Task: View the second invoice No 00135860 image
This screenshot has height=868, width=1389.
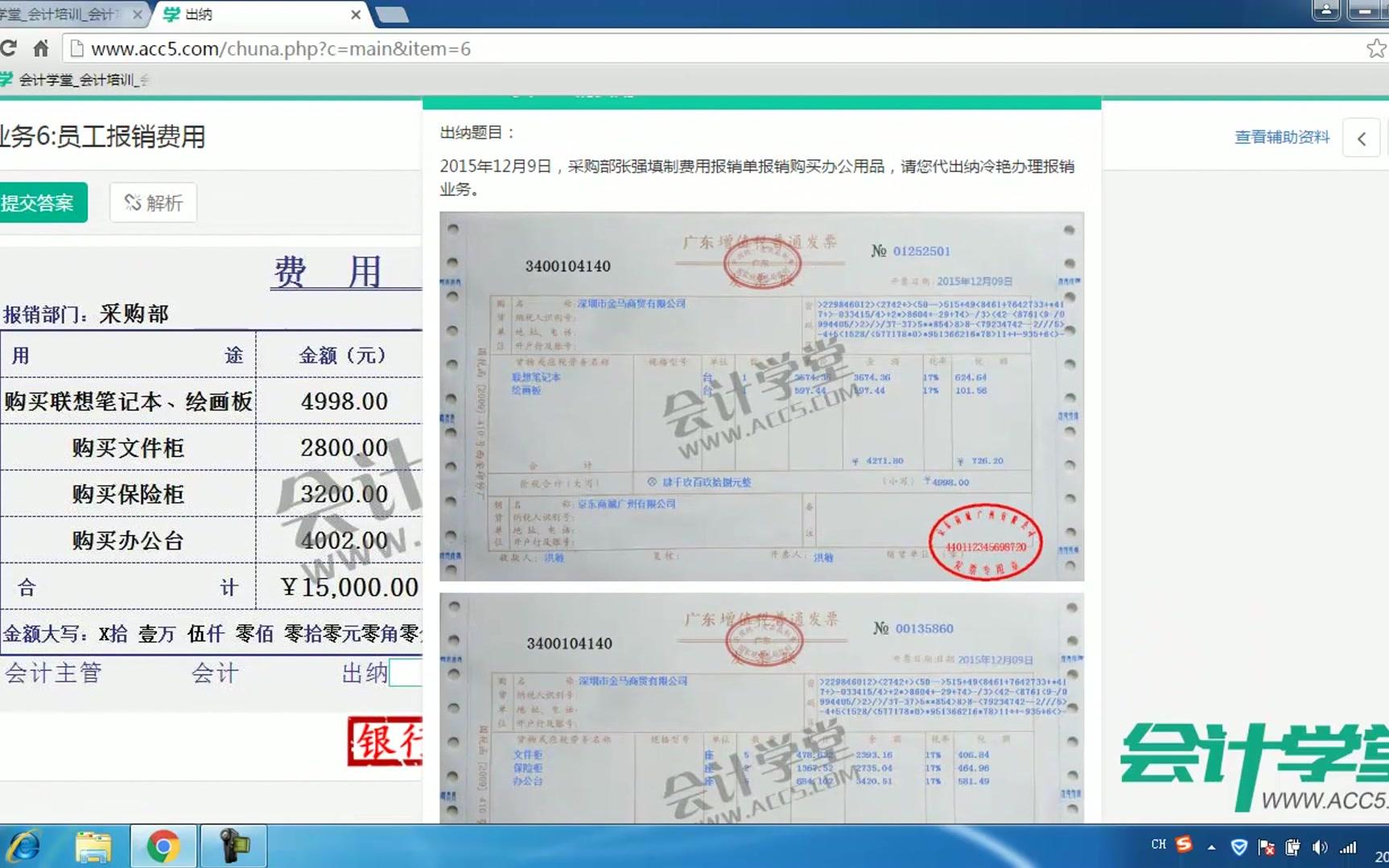Action: pos(761,708)
